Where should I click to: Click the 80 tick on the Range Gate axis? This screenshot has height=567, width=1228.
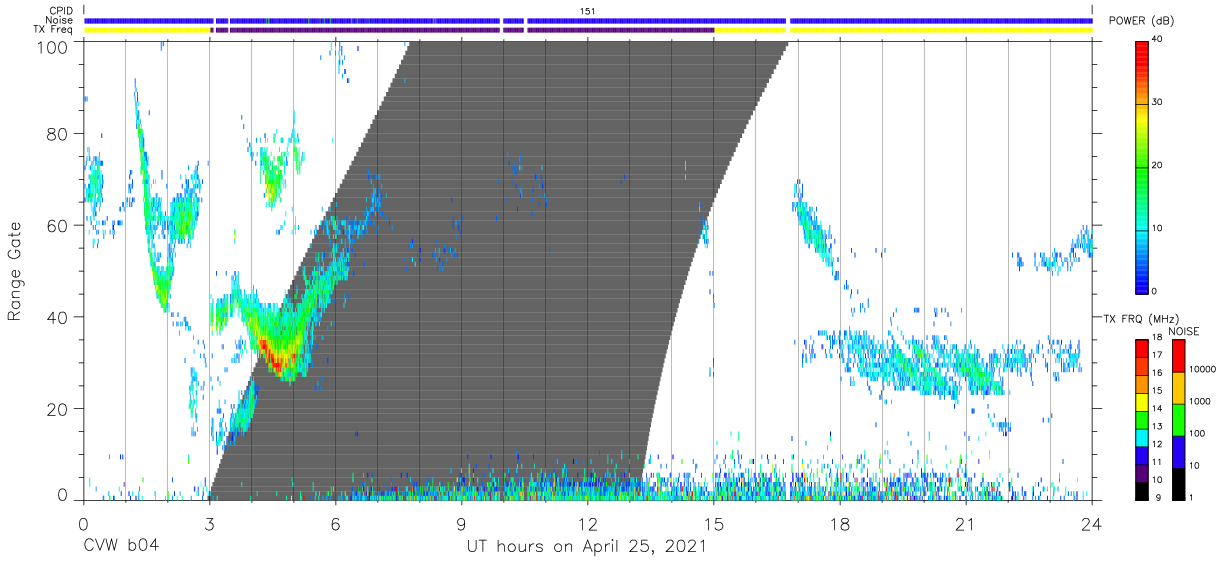(58, 133)
